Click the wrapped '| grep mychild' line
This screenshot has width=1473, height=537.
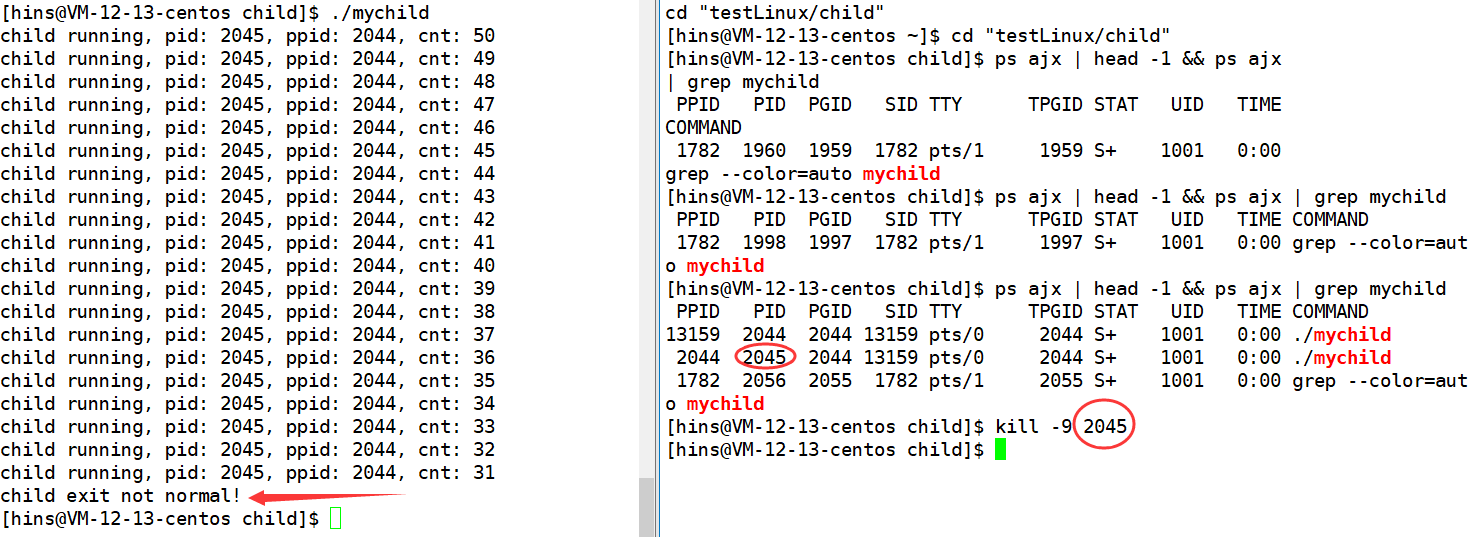click(742, 82)
